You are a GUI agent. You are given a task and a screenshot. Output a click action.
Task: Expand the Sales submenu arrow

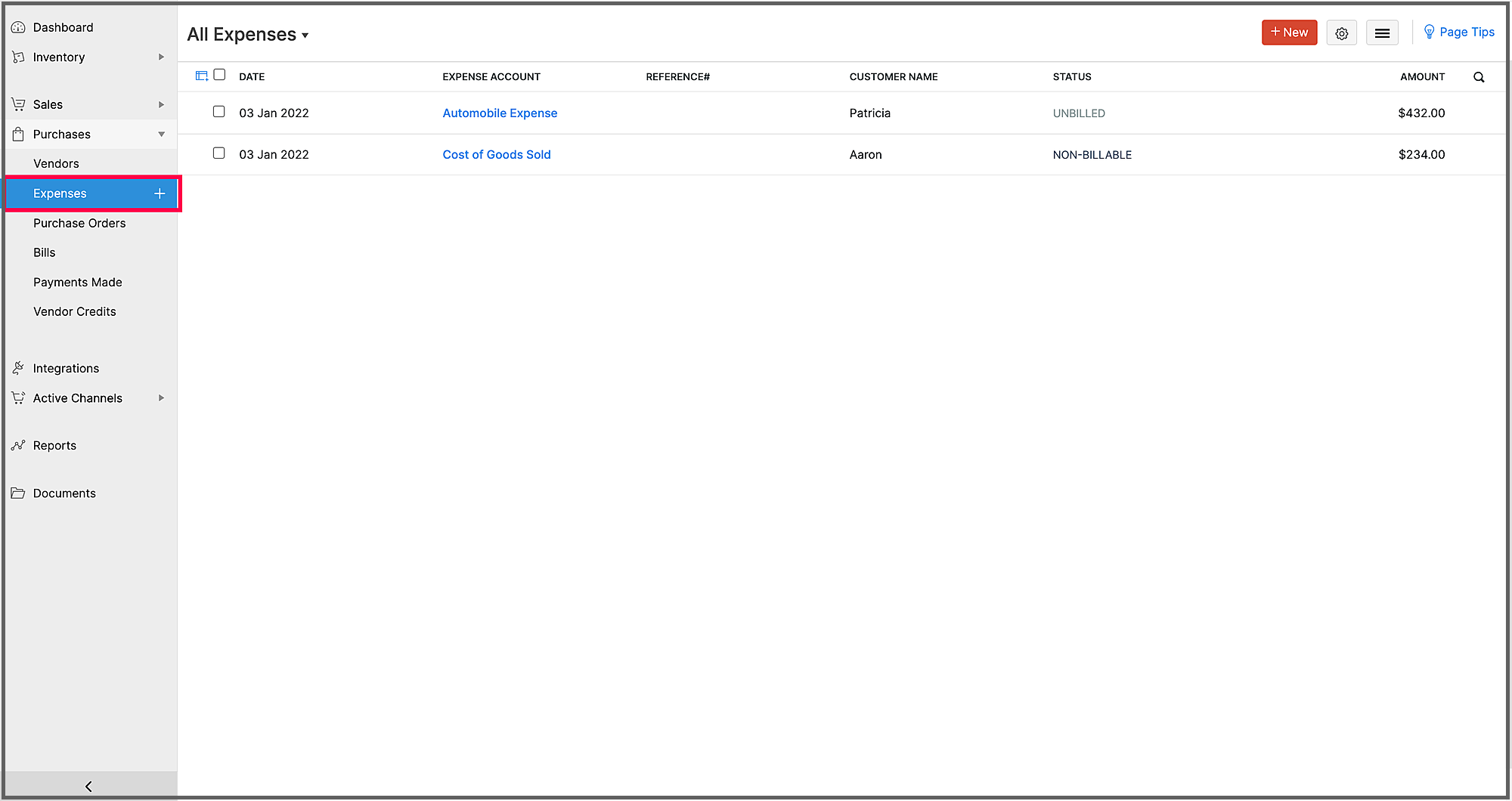(161, 104)
